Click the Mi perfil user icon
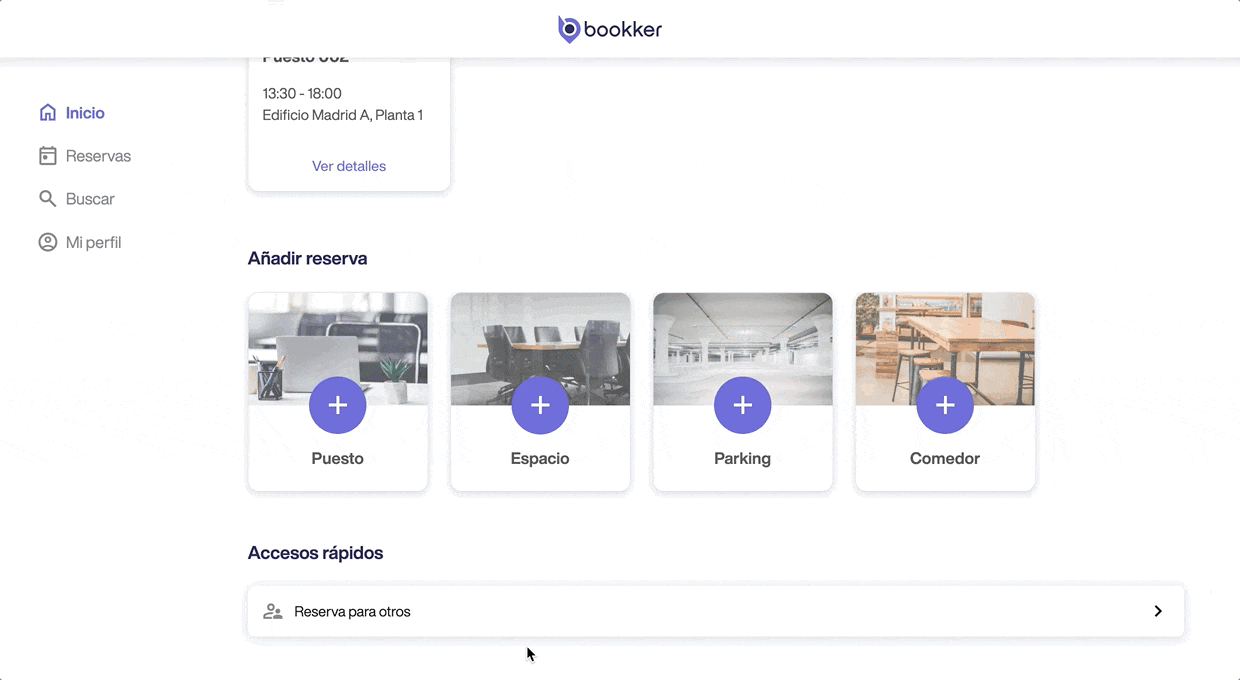 tap(47, 242)
